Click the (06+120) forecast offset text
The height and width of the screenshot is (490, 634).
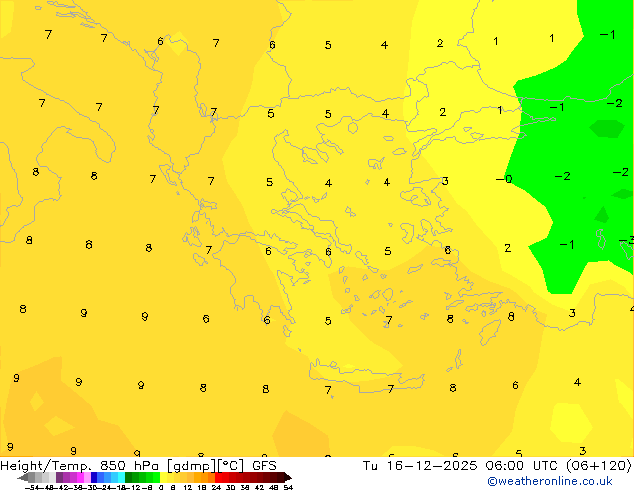(598, 466)
